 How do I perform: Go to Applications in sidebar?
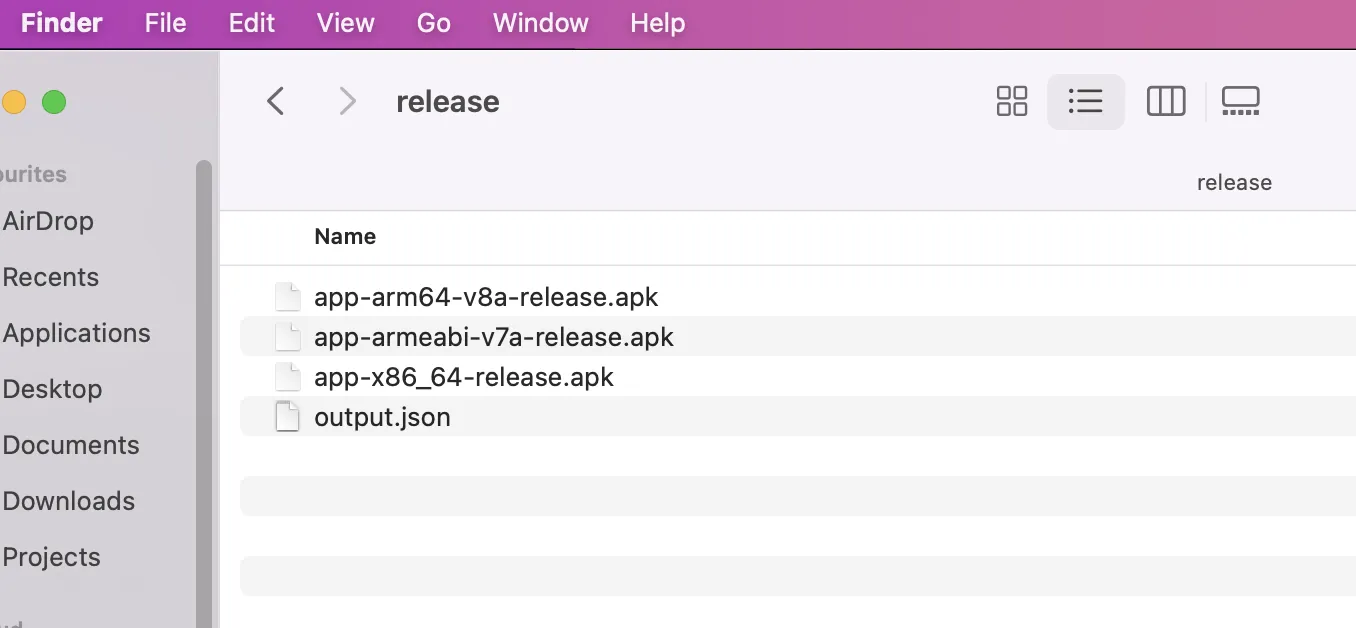click(76, 333)
